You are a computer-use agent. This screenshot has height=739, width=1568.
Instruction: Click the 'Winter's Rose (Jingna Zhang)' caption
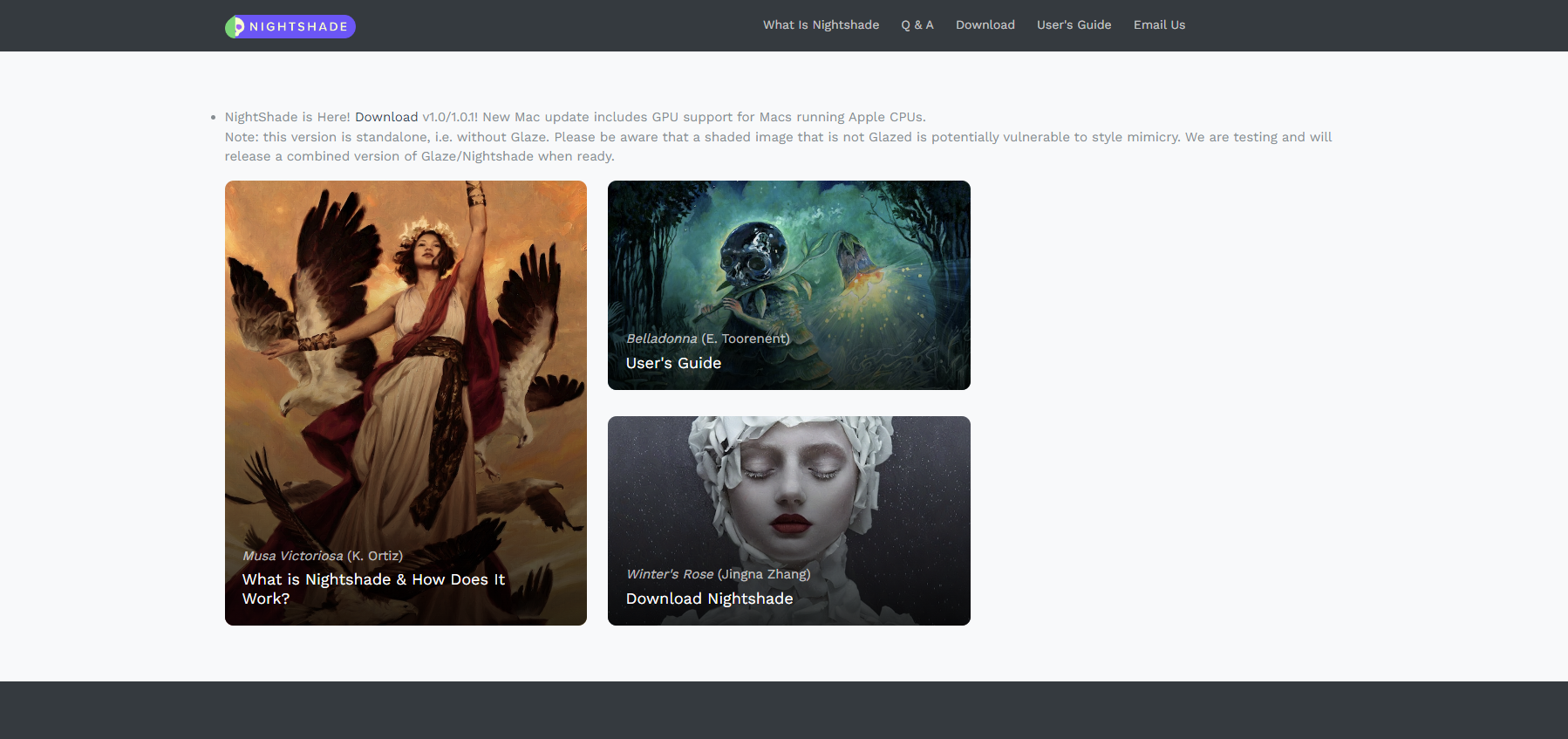[x=719, y=574]
